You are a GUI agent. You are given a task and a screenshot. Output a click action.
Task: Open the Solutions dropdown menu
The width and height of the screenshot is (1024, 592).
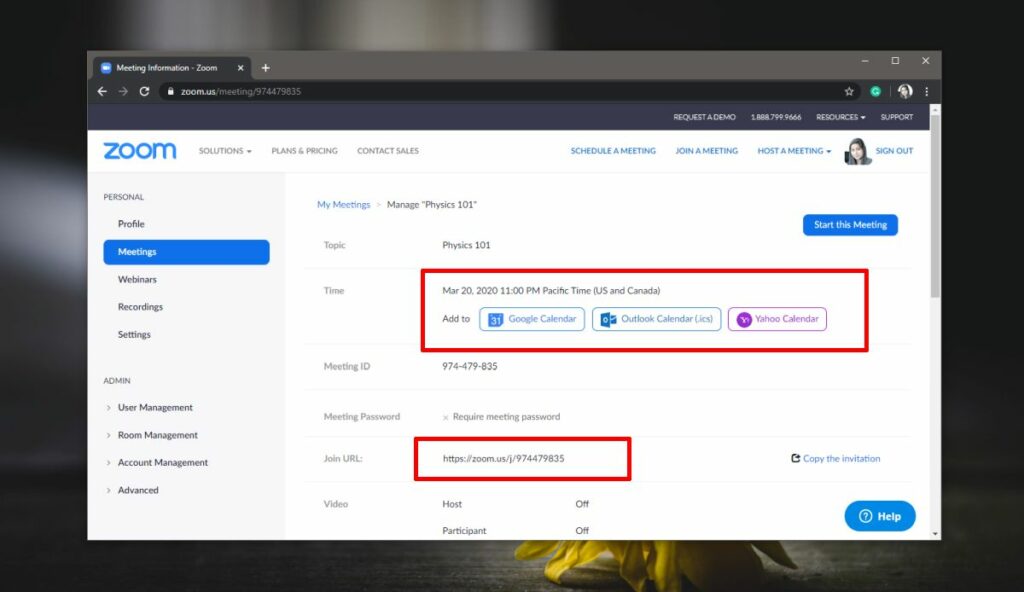coord(225,150)
